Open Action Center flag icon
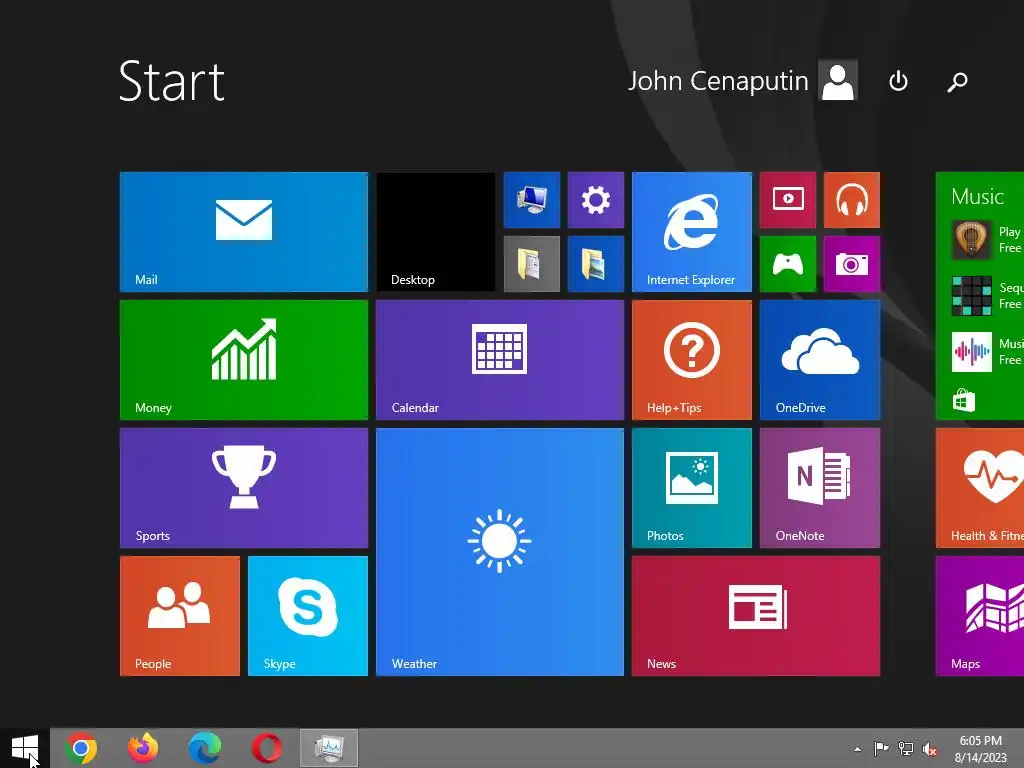The image size is (1024, 768). pos(881,748)
